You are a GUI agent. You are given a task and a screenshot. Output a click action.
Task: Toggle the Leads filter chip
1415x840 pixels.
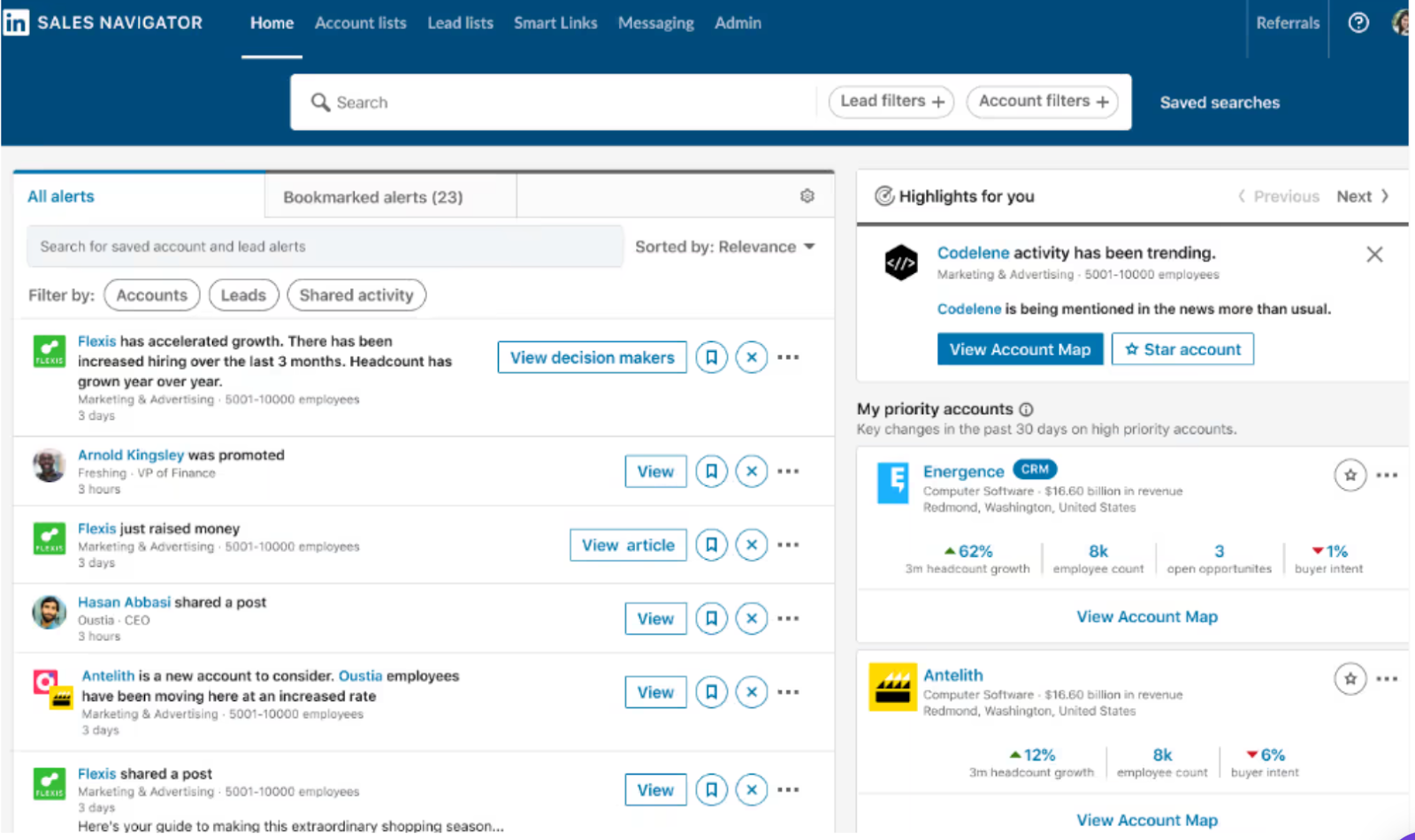(243, 295)
